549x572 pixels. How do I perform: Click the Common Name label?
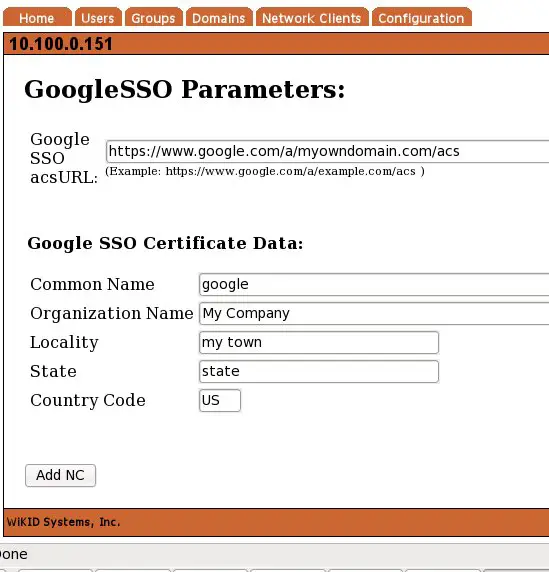click(x=92, y=284)
